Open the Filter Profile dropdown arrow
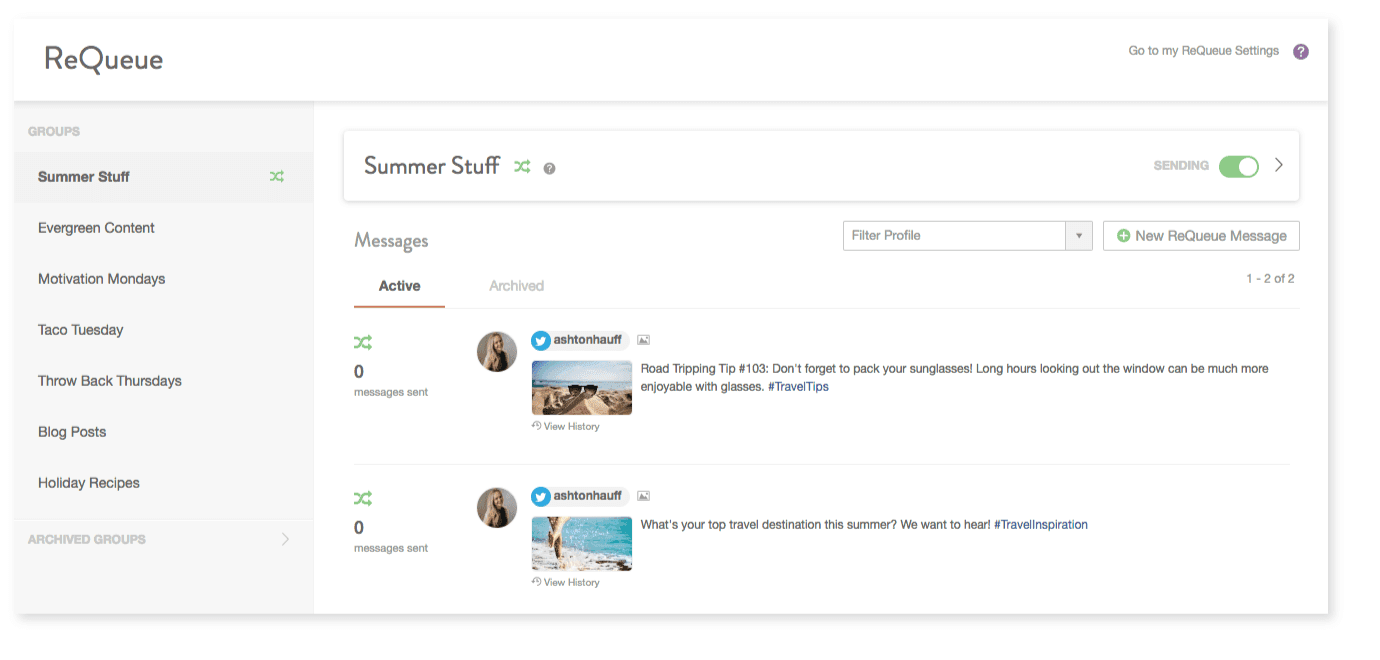Image resolution: width=1380 pixels, height=660 pixels. tap(1078, 236)
